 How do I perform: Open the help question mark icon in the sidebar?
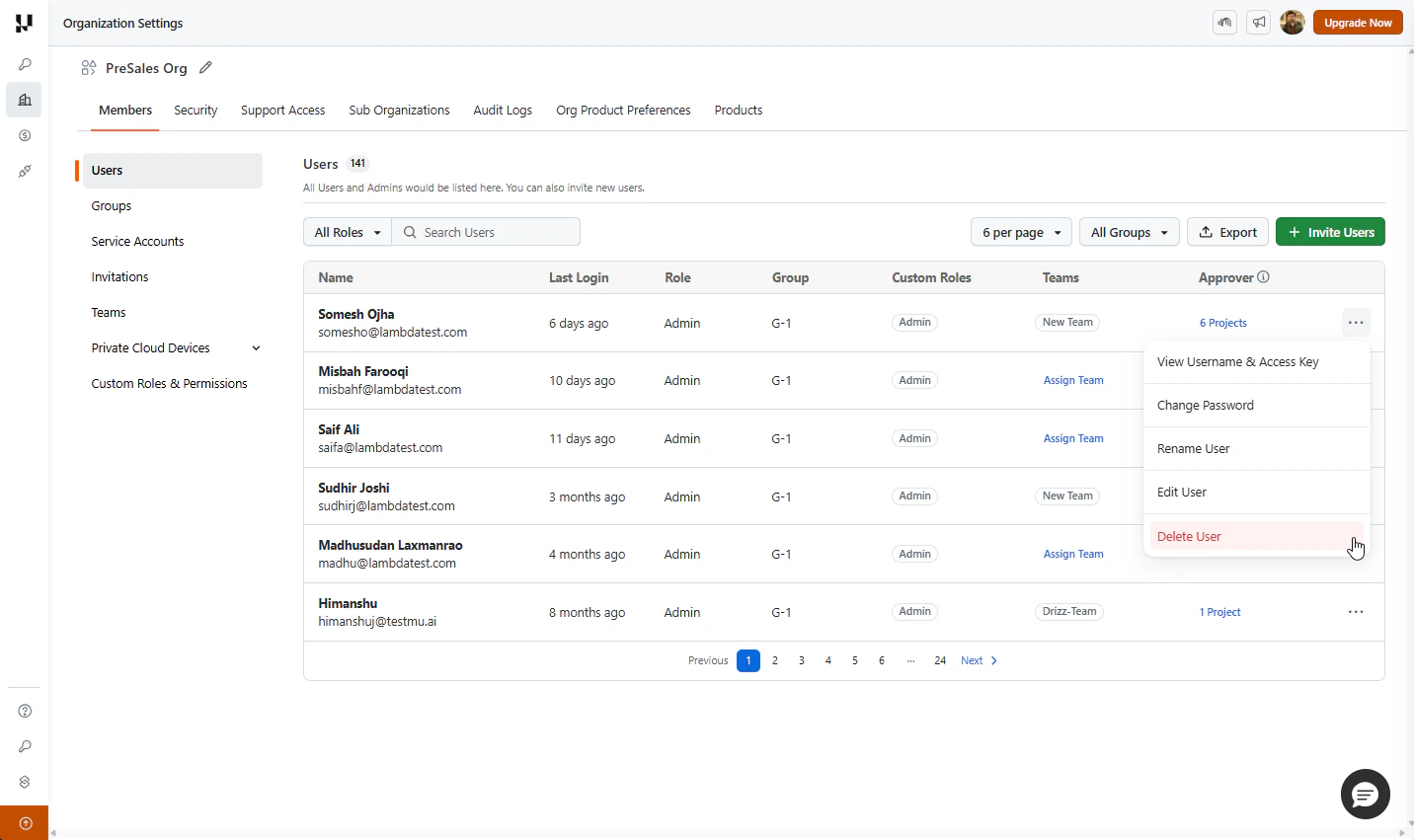(x=25, y=711)
